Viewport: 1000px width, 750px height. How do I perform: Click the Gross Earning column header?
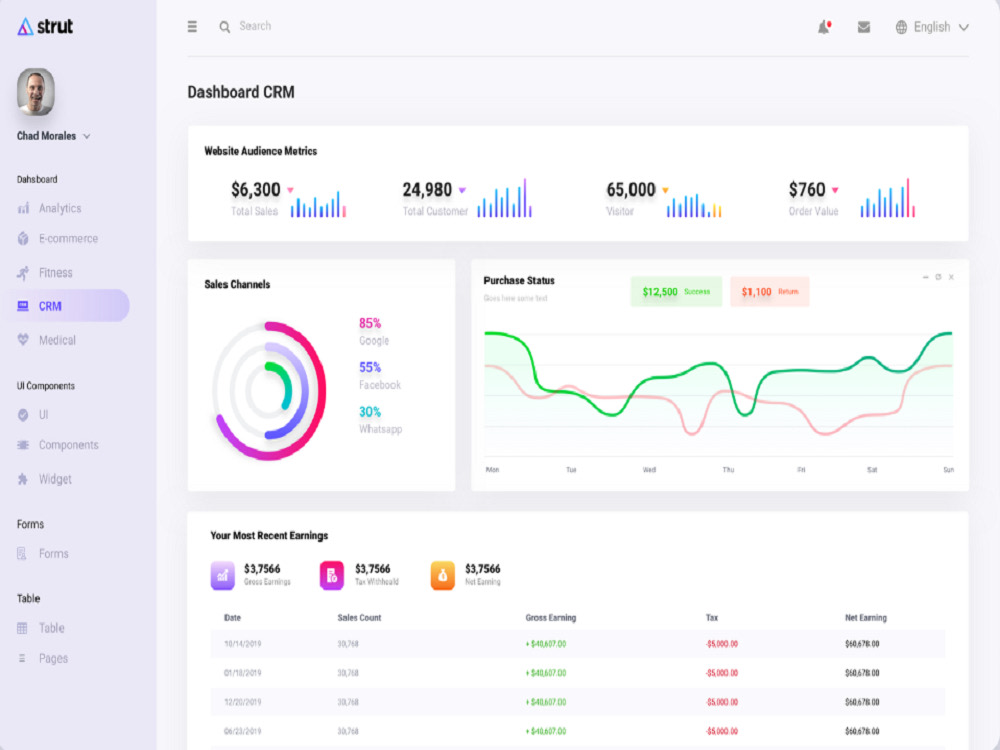click(x=550, y=618)
